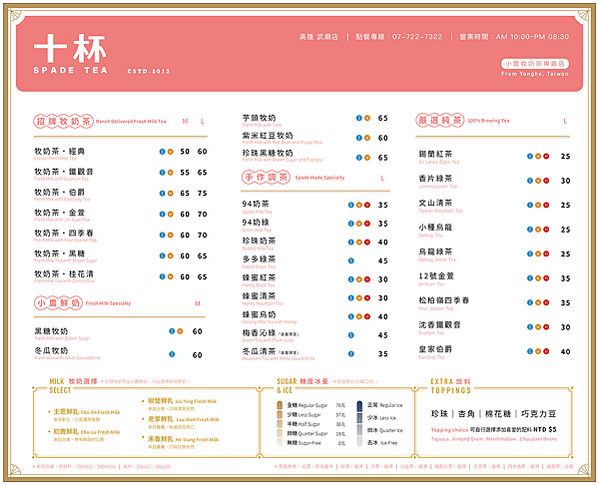Select the 手作調茶 section heading
Image resolution: width=599 pixels, height=485 pixels.
266,177
